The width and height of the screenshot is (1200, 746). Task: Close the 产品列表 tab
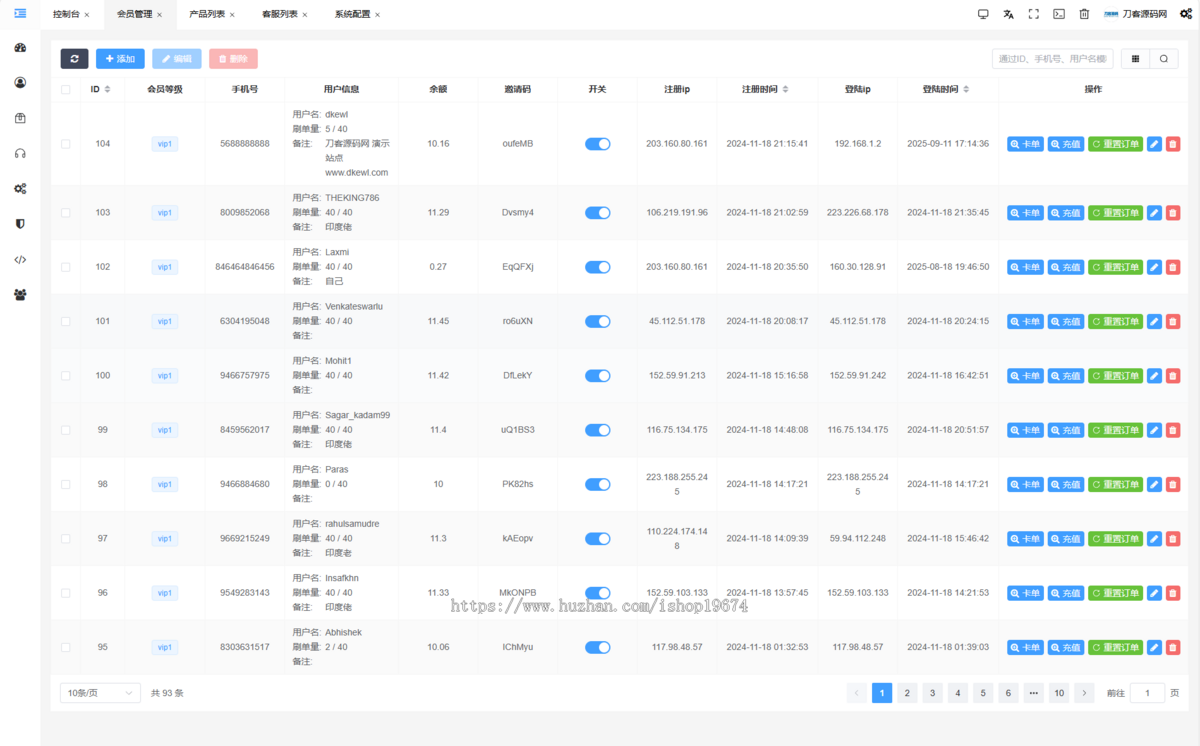click(232, 15)
